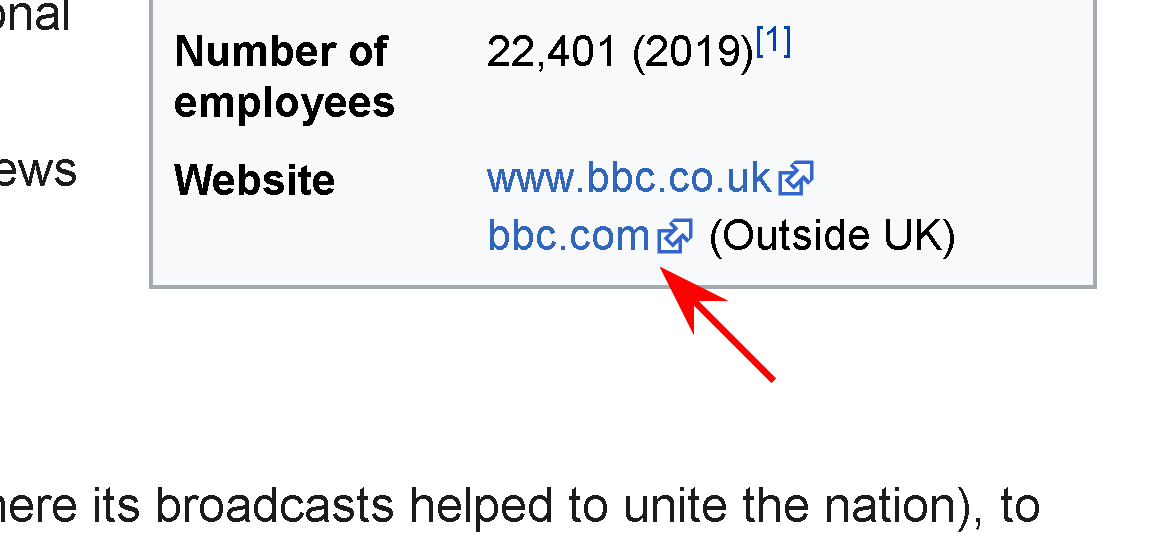This screenshot has height=539, width=1151.
Task: Click the "(2019)" year text
Action: [x=693, y=52]
